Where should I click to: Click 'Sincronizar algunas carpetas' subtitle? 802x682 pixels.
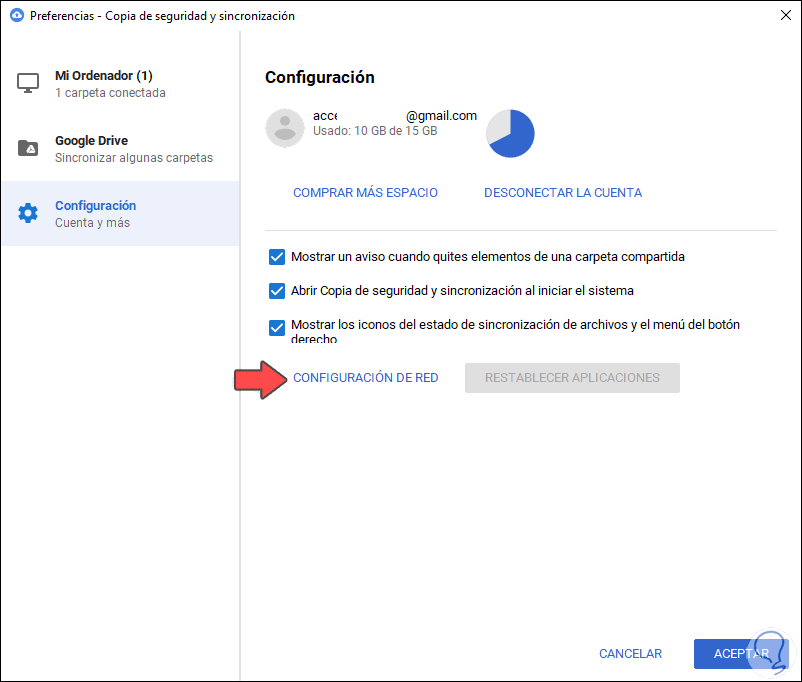pyautogui.click(x=134, y=158)
